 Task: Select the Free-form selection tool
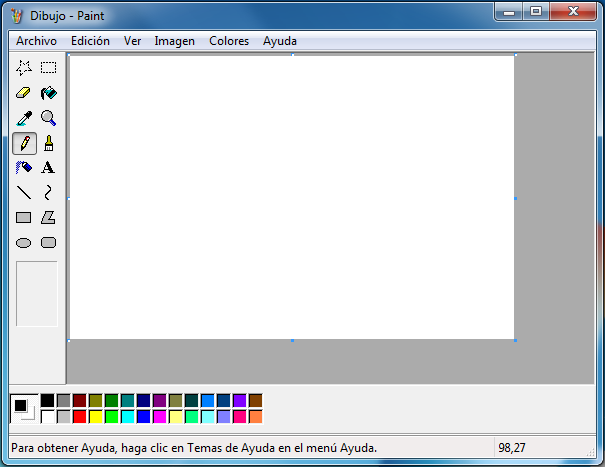click(x=24, y=68)
